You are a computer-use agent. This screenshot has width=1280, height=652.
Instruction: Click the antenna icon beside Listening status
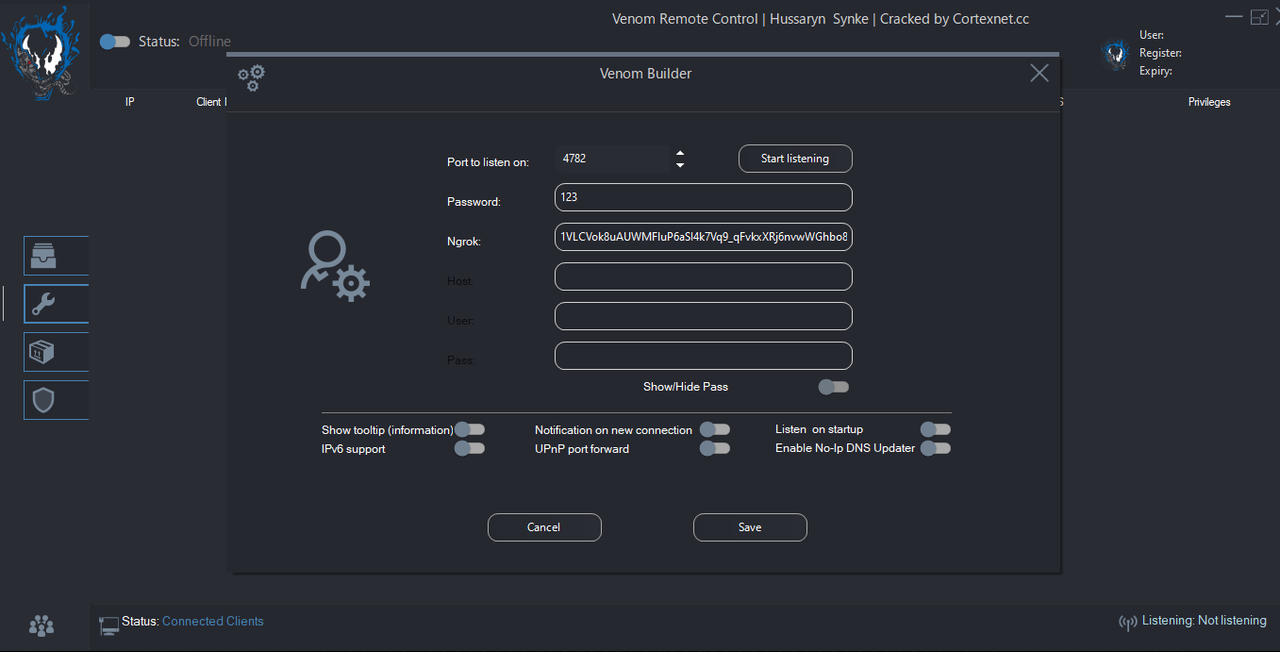point(1128,623)
